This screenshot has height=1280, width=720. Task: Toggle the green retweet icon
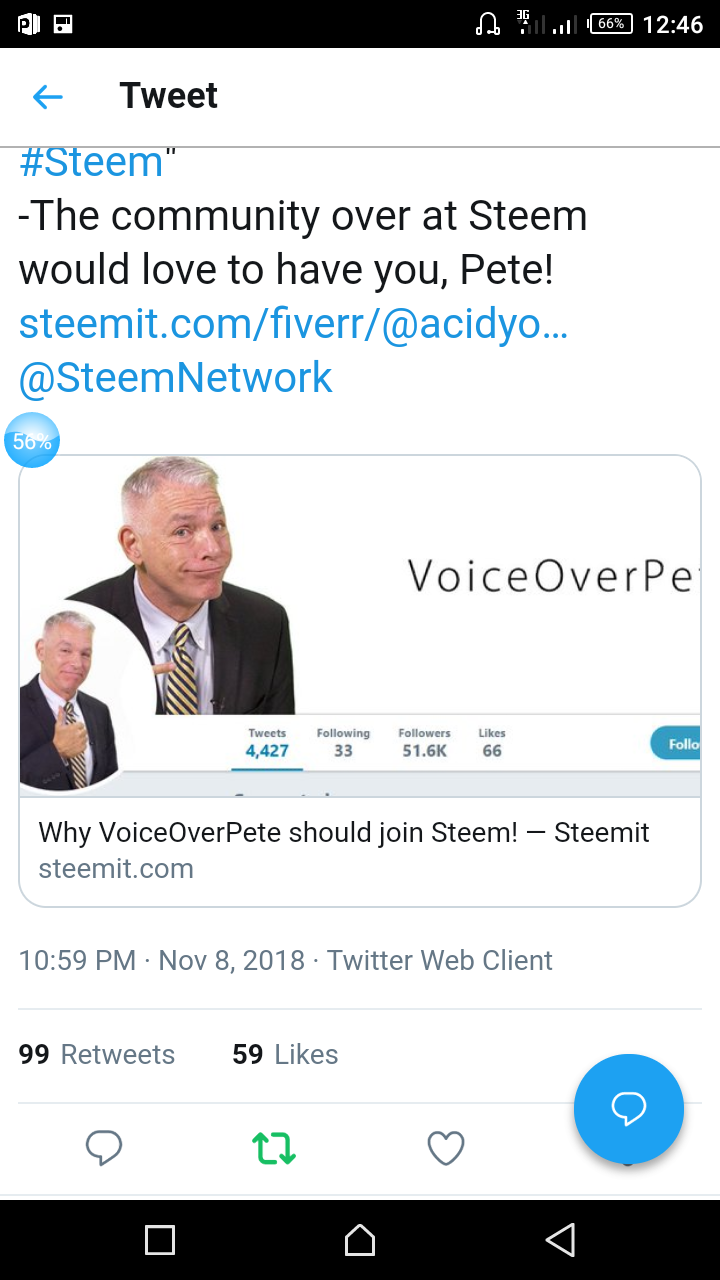[x=275, y=1147]
